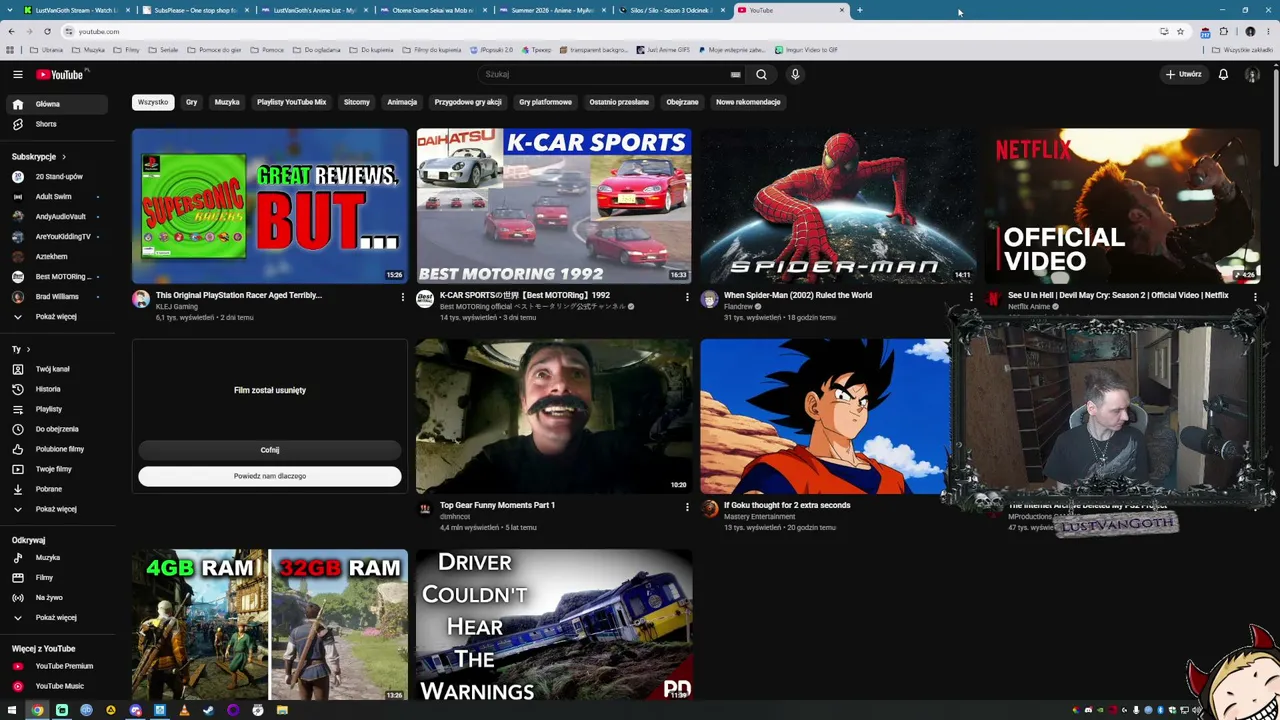Select the Gry platformowe chip
The width and height of the screenshot is (1280, 720).
[x=545, y=102]
